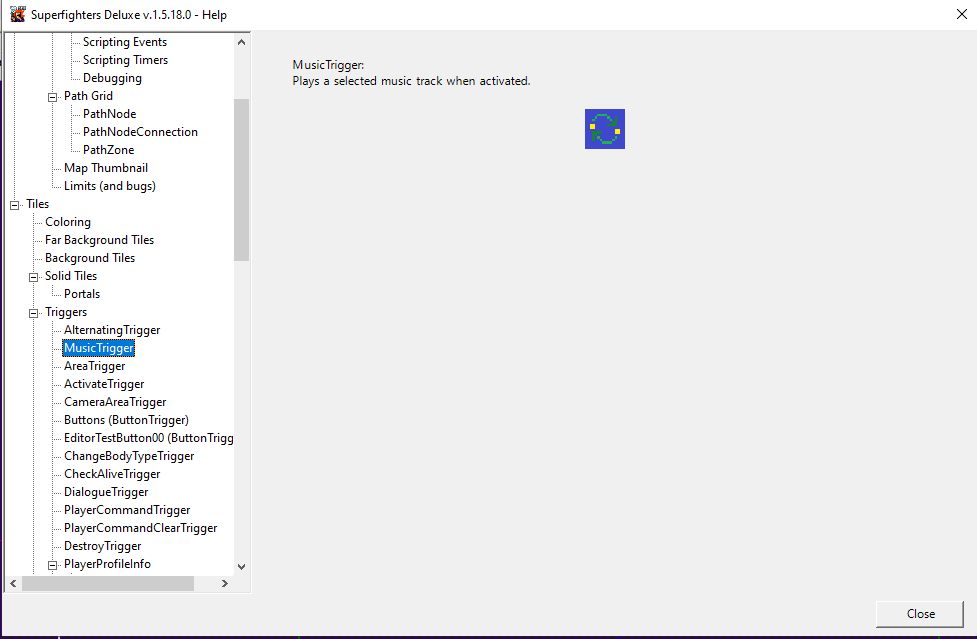Click the Superfighters Deluxe app icon in title bar
The image size is (977, 639).
point(17,14)
